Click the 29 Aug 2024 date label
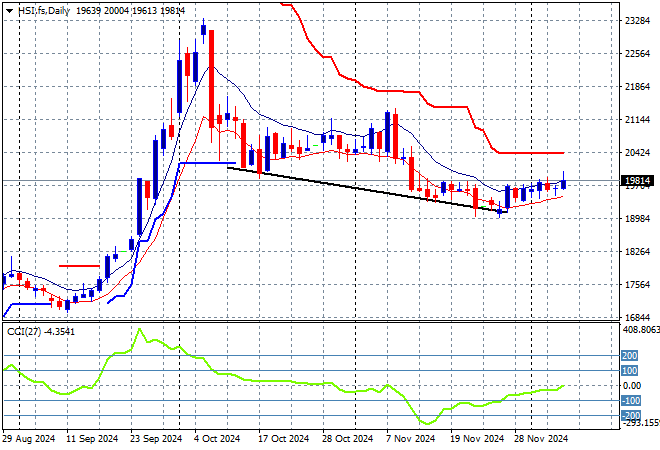Image resolution: width=660 pixels, height=450 pixels. coord(29,438)
